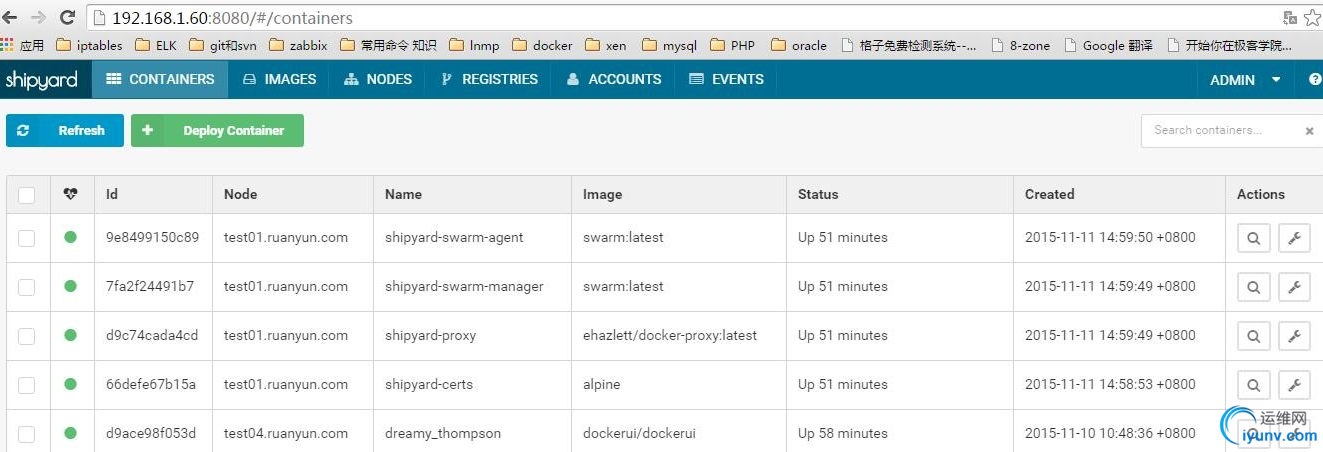Click green status dot for dreamy_thompson
The image size is (1323, 452).
click(x=70, y=433)
